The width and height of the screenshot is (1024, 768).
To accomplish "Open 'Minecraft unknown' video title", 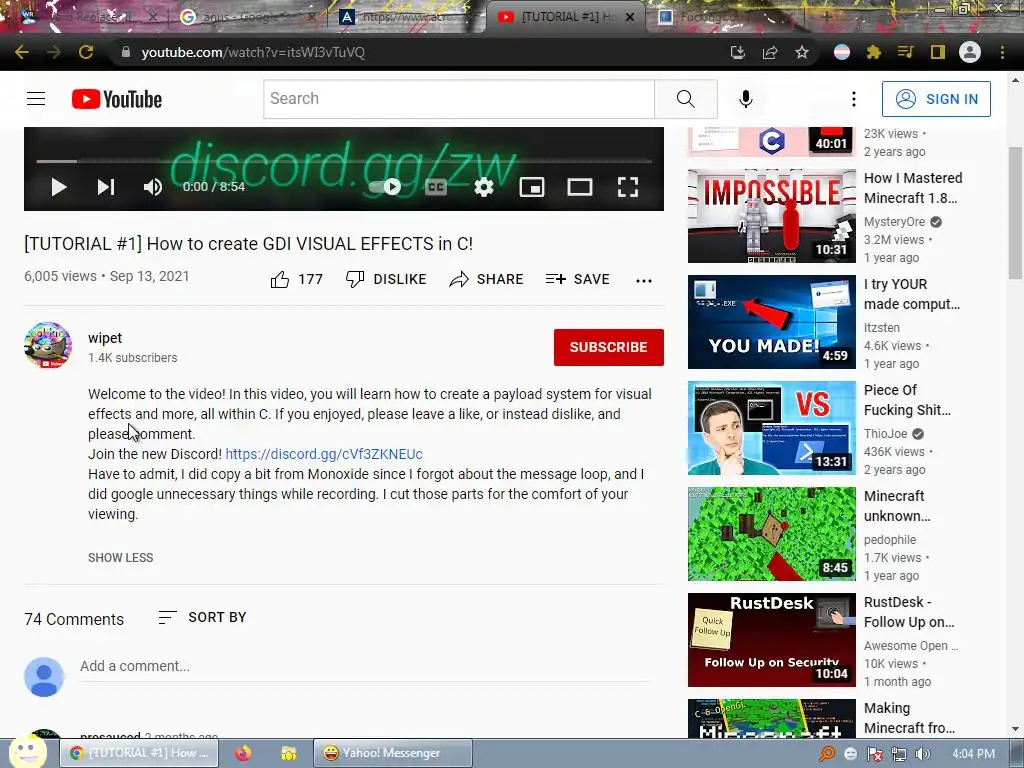I will click(x=897, y=506).
